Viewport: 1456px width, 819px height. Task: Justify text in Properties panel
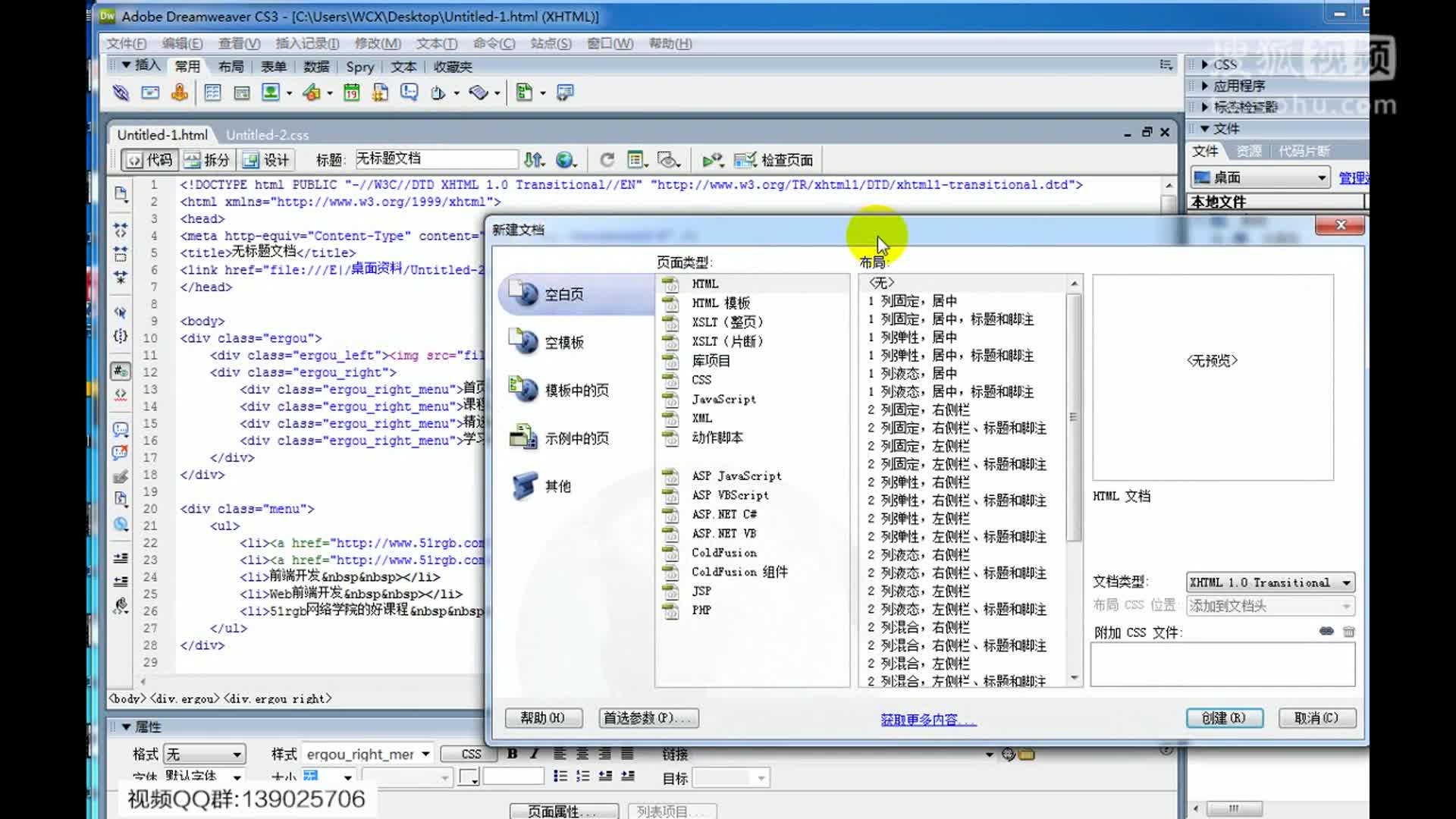click(627, 754)
